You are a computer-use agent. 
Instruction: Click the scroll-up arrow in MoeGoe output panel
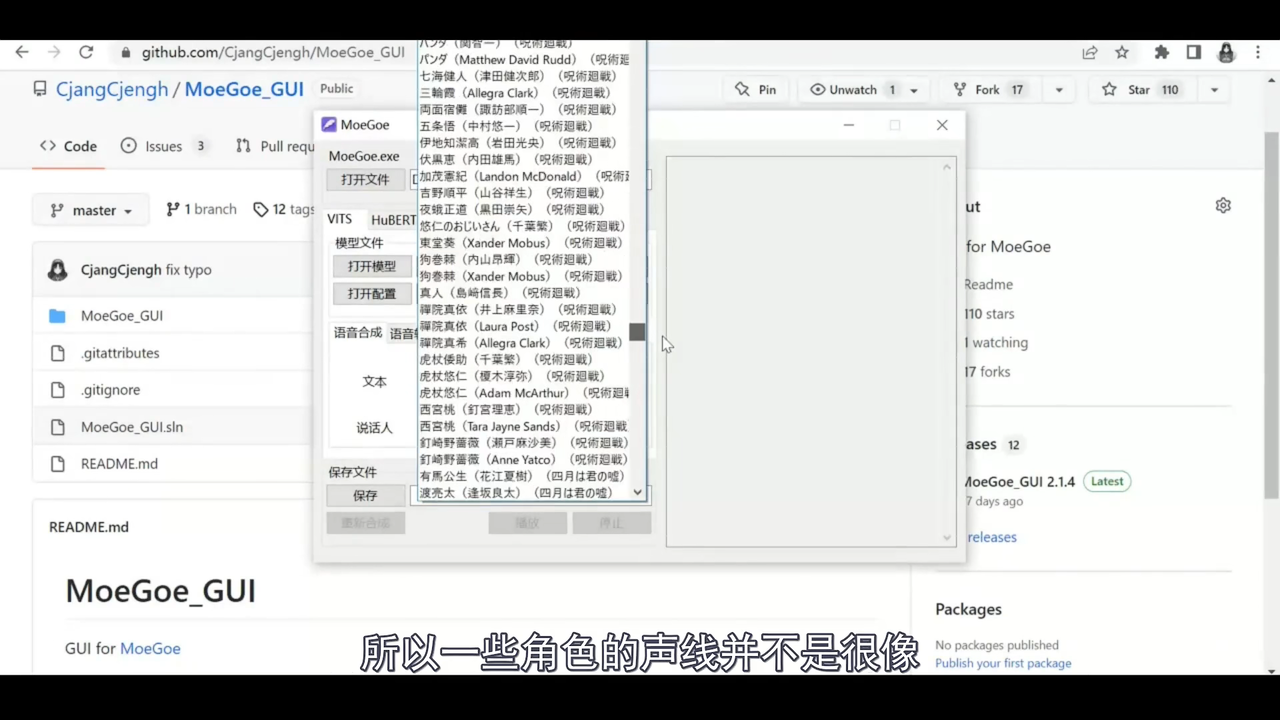[x=947, y=166]
